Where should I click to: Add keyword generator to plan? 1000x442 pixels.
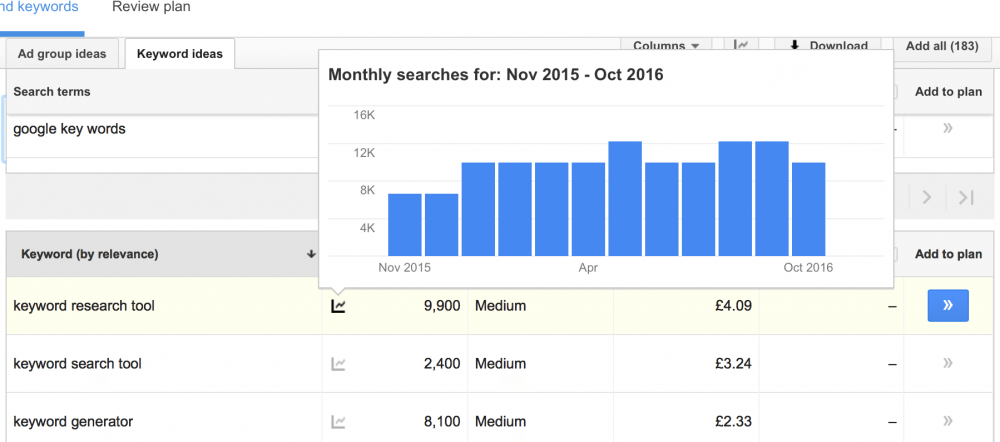point(948,421)
